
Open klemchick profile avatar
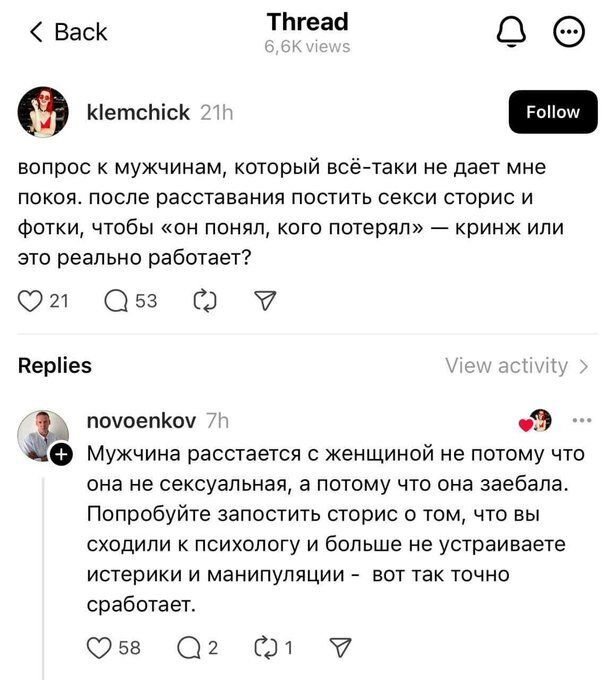click(x=43, y=111)
